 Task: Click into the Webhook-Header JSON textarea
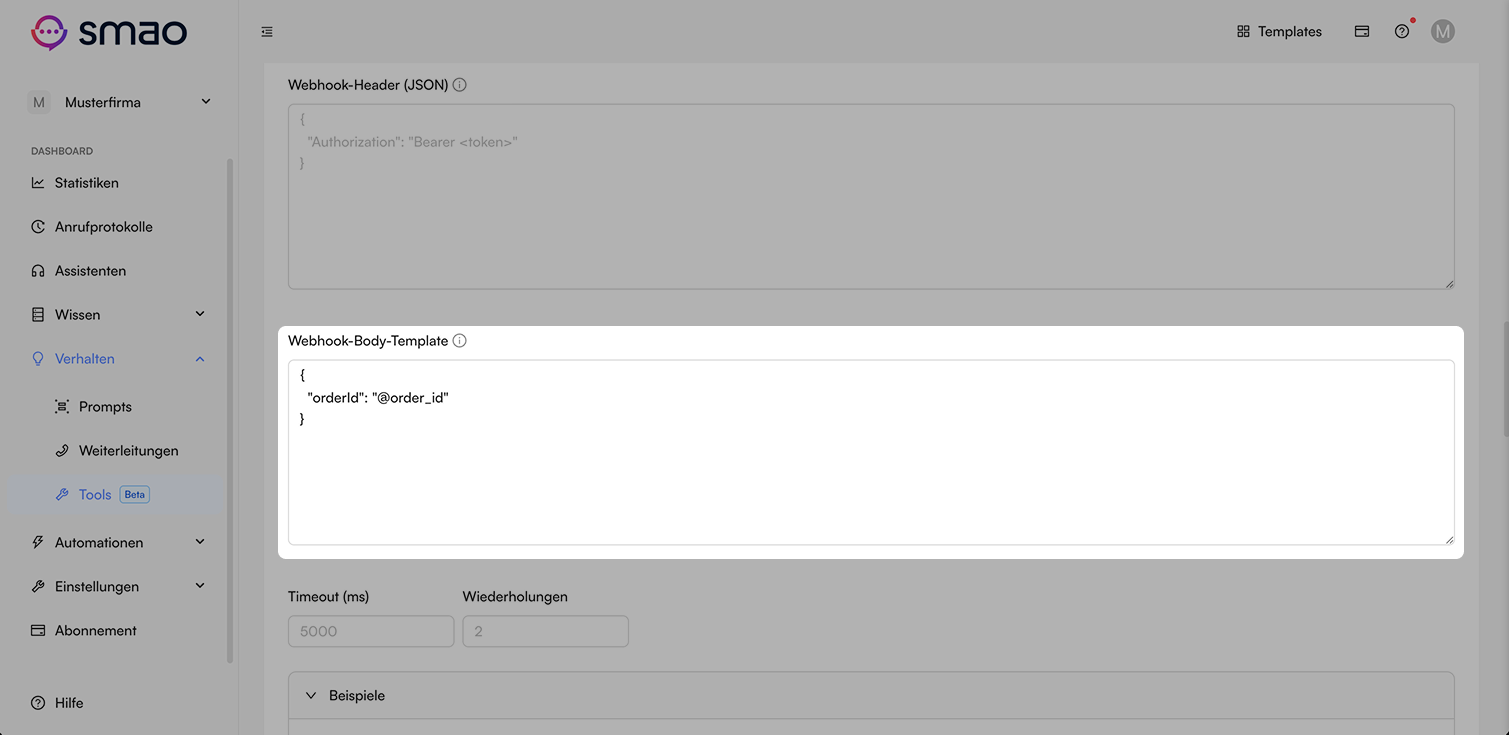click(871, 197)
